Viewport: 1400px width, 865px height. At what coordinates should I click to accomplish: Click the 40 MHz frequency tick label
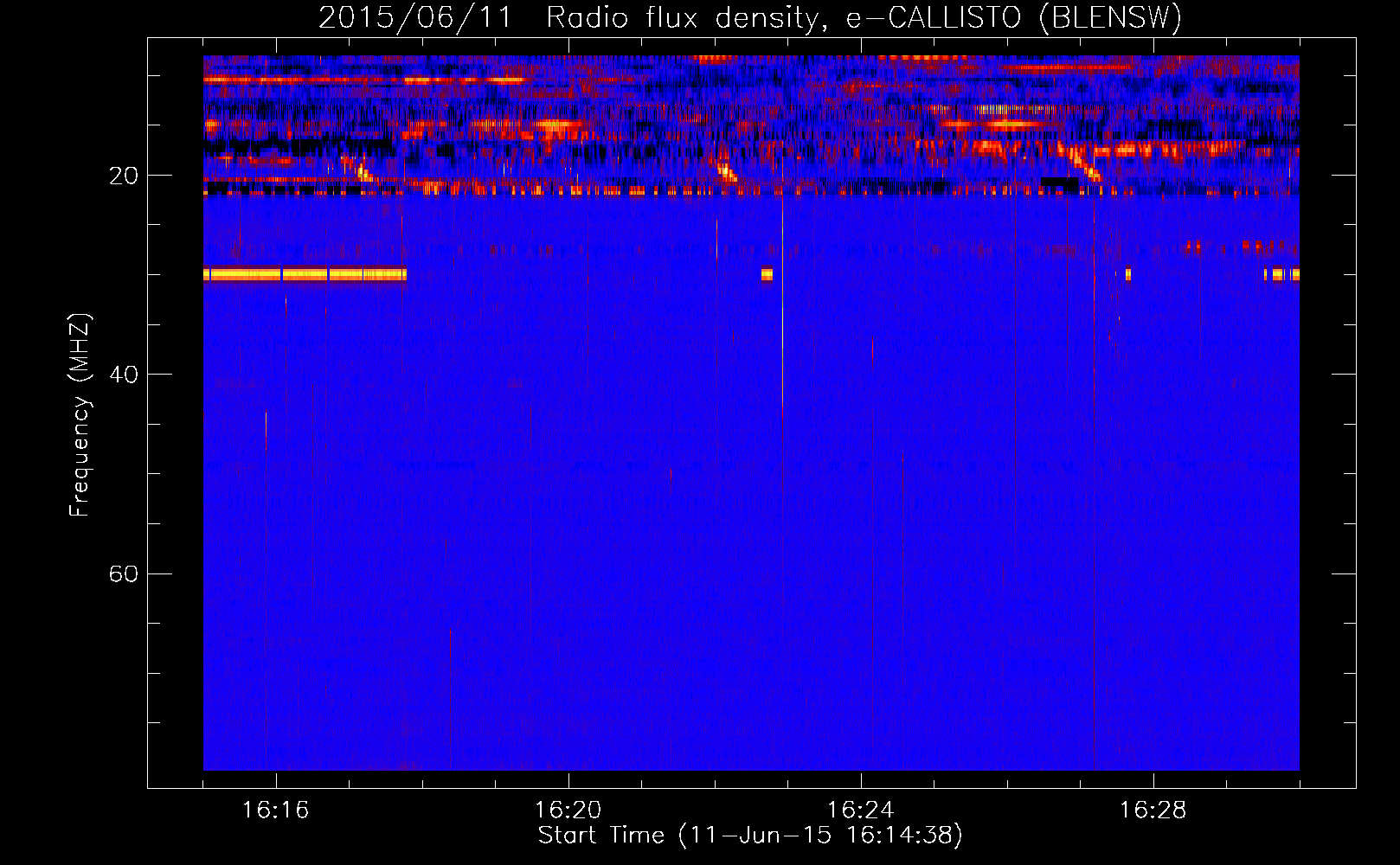coord(124,375)
